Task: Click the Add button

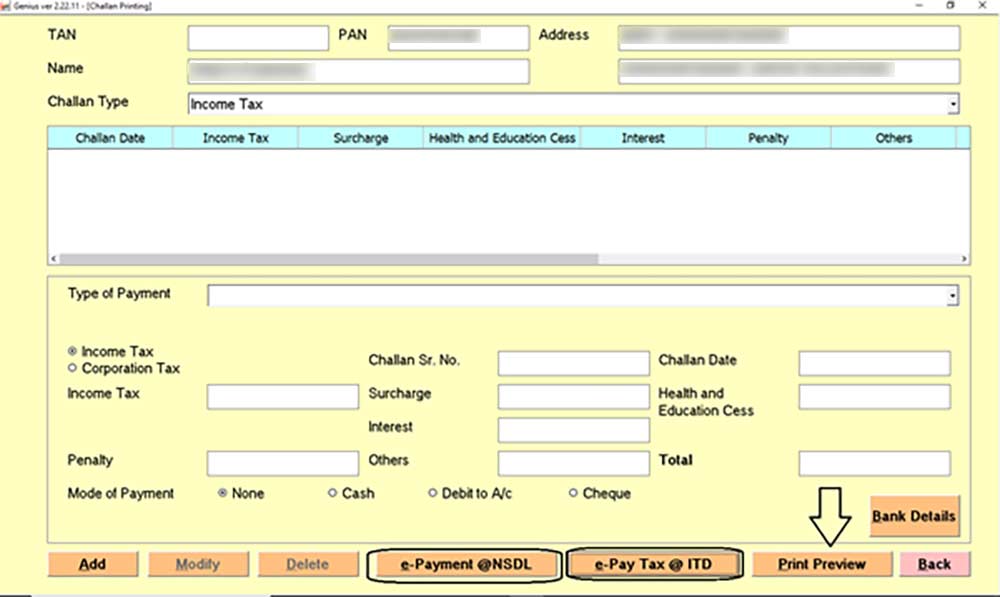Action: [92, 564]
